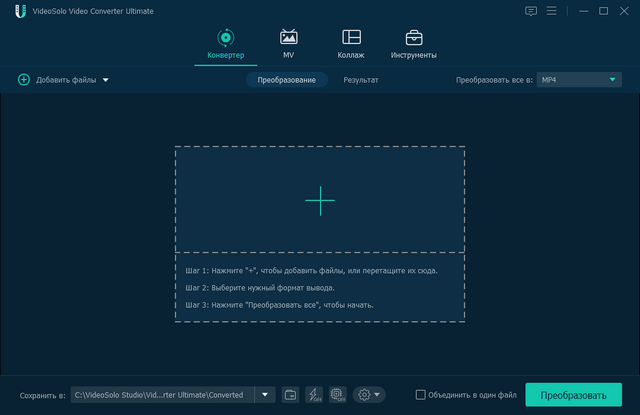Toggle the lightning high-speed conversion icon
Viewport: 640px width, 415px height.
[x=313, y=395]
